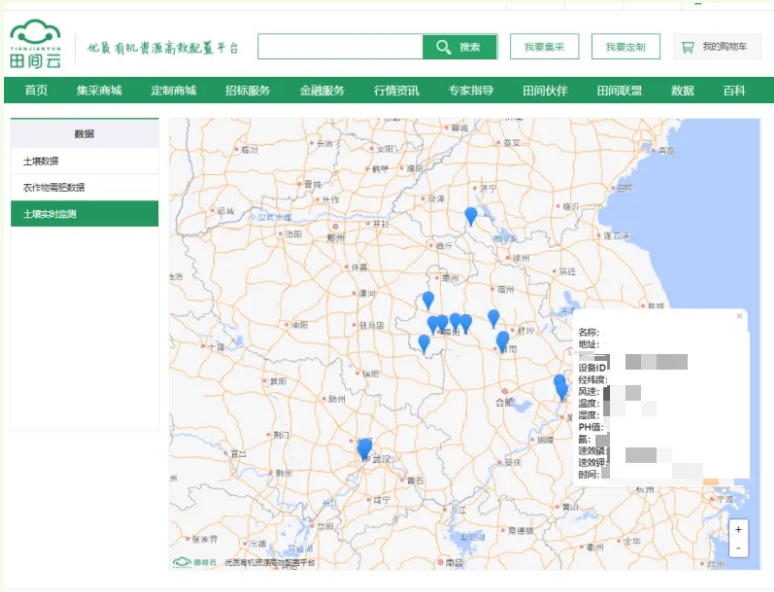Open 集采商城 in the navigation bar
Image resolution: width=774 pixels, height=592 pixels.
[x=99, y=91]
